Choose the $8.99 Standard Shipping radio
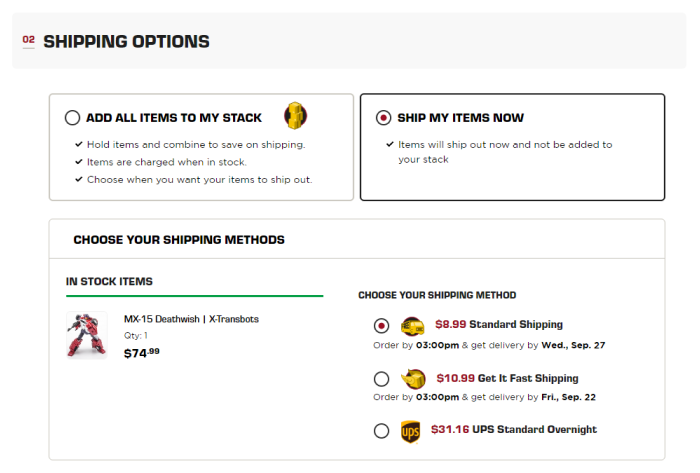The height and width of the screenshot is (473, 700). tap(381, 325)
